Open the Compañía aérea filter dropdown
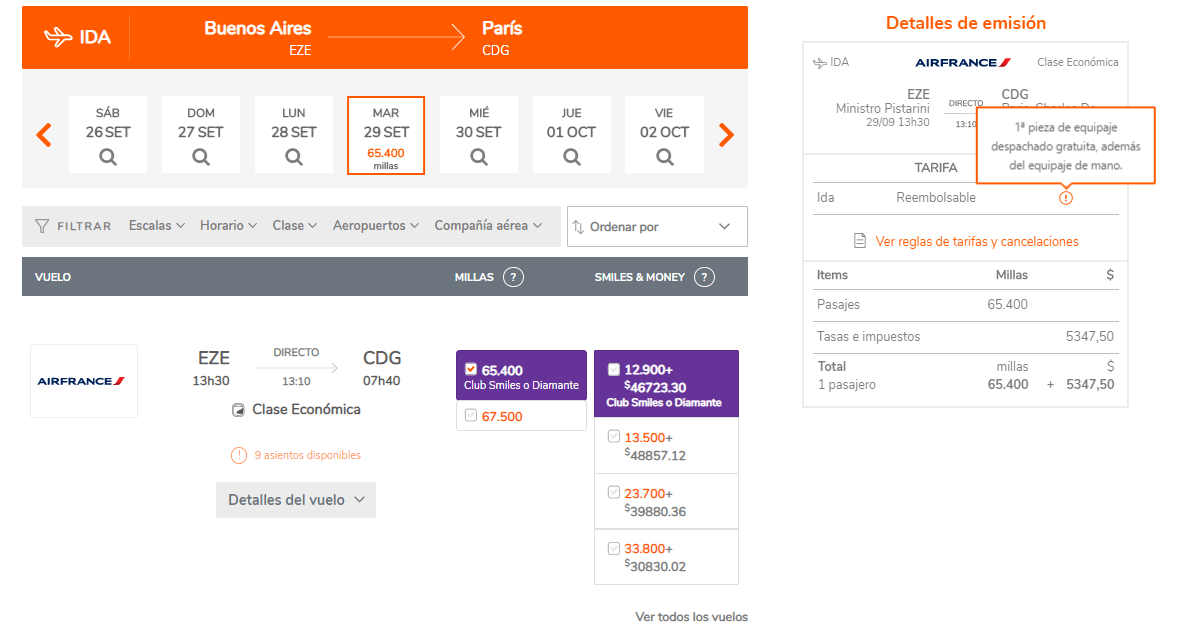The image size is (1190, 628). (488, 226)
